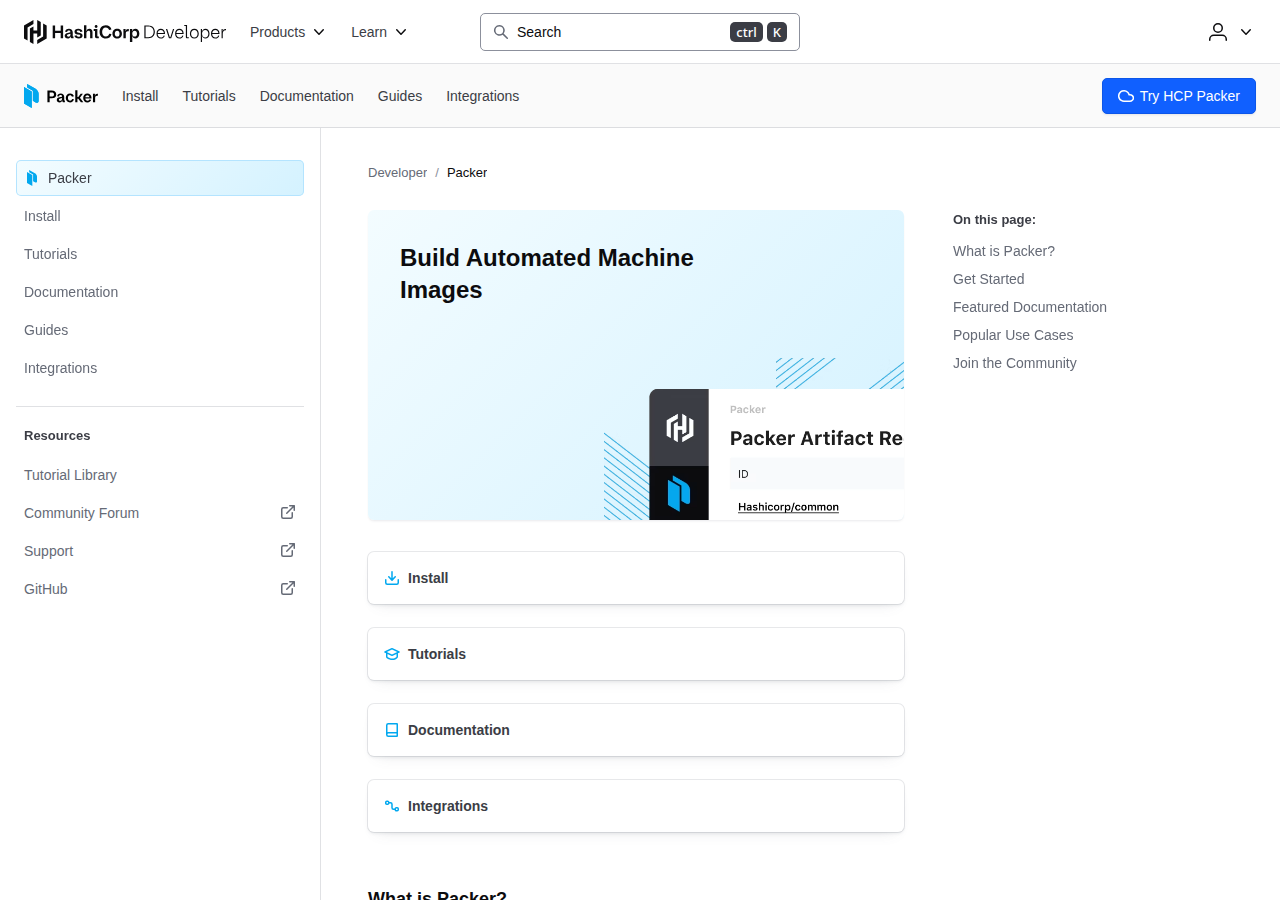Click the Search input field
Screen dimensions: 1280x900
pyautogui.click(x=640, y=32)
